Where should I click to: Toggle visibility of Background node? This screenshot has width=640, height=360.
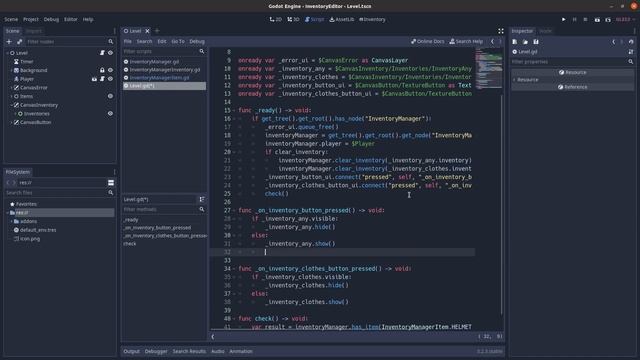110,70
